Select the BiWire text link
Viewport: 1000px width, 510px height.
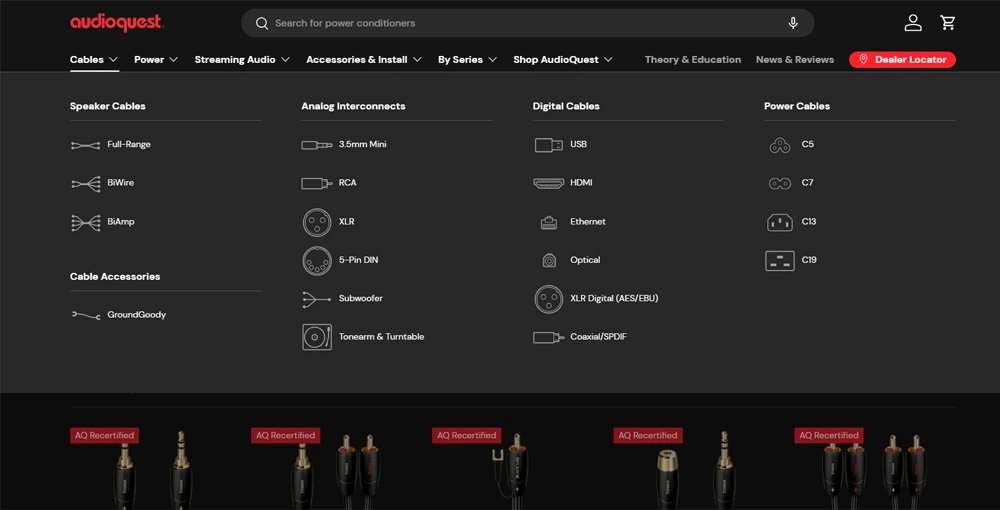pyautogui.click(x=121, y=182)
